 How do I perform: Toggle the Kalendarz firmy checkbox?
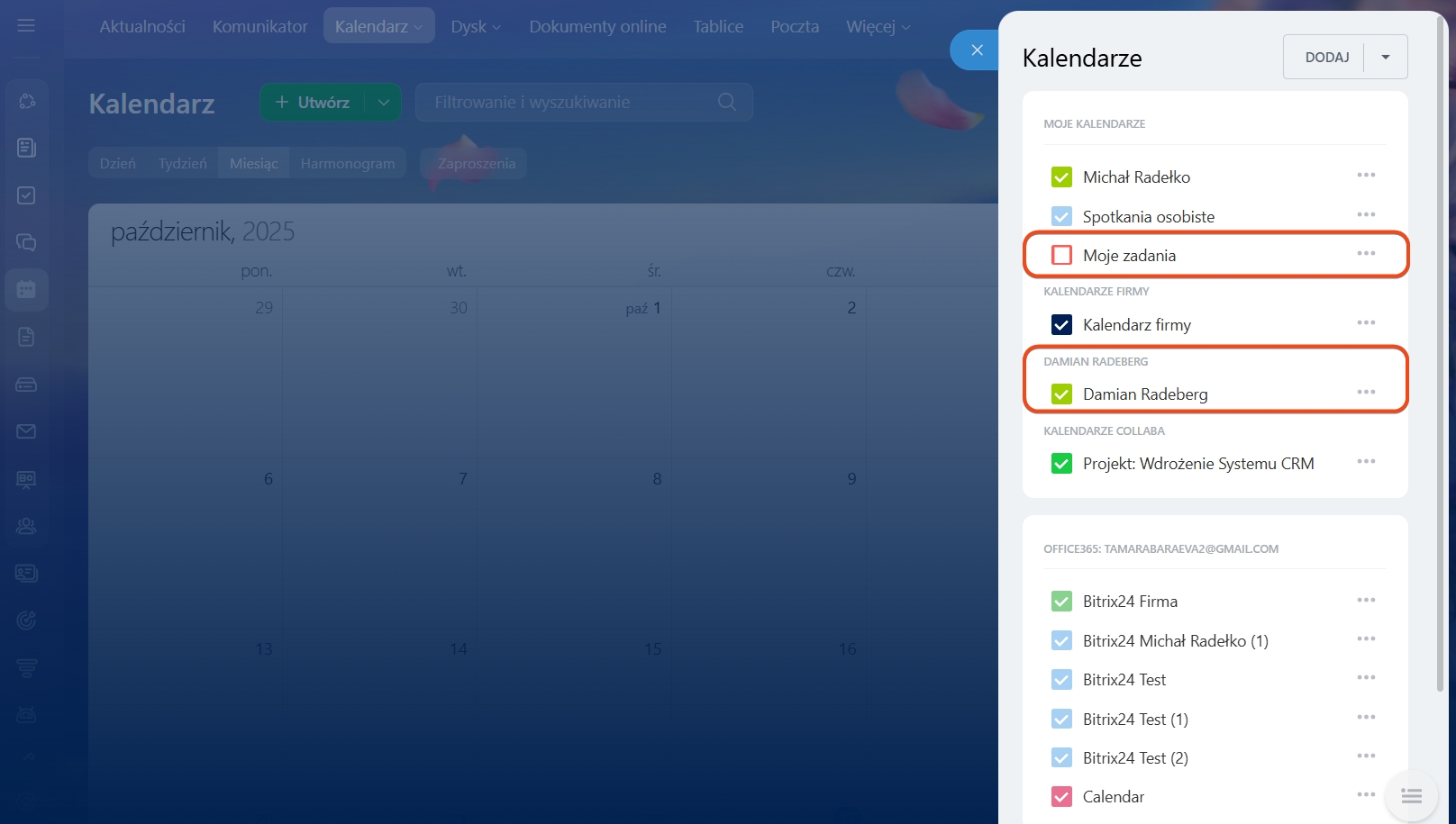point(1061,324)
